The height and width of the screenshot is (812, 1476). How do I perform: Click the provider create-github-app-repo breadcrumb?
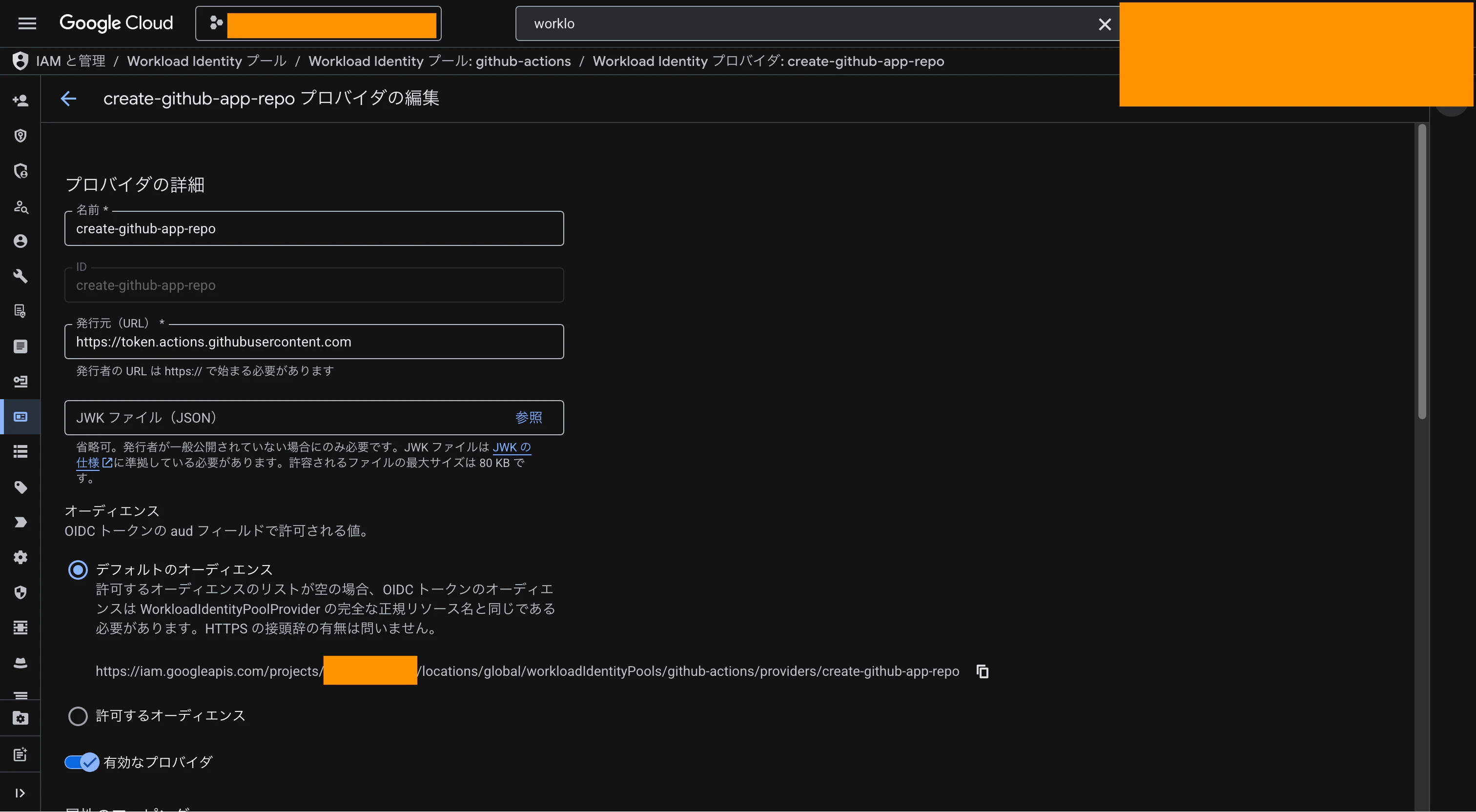768,61
